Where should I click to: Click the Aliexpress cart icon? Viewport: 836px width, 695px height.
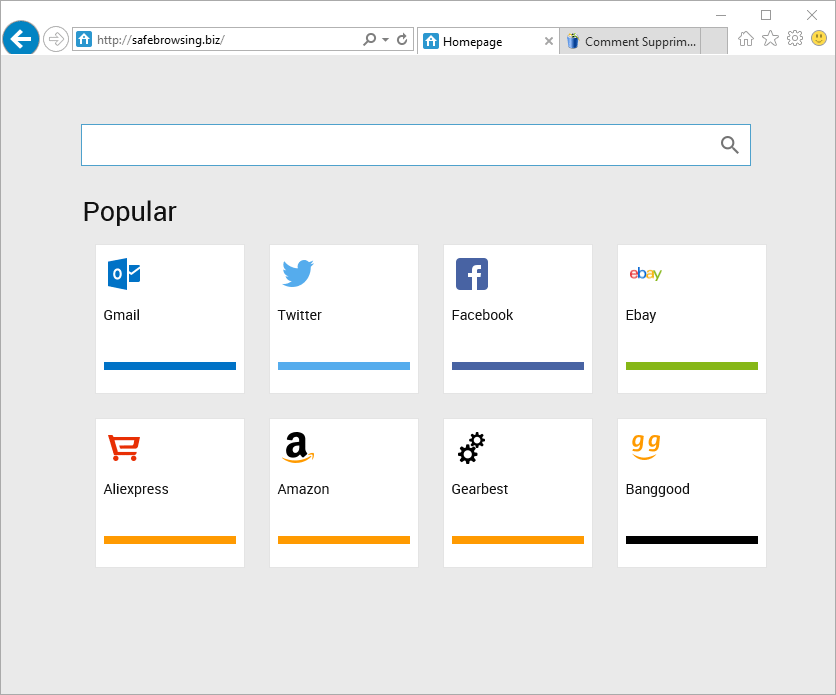(x=124, y=448)
